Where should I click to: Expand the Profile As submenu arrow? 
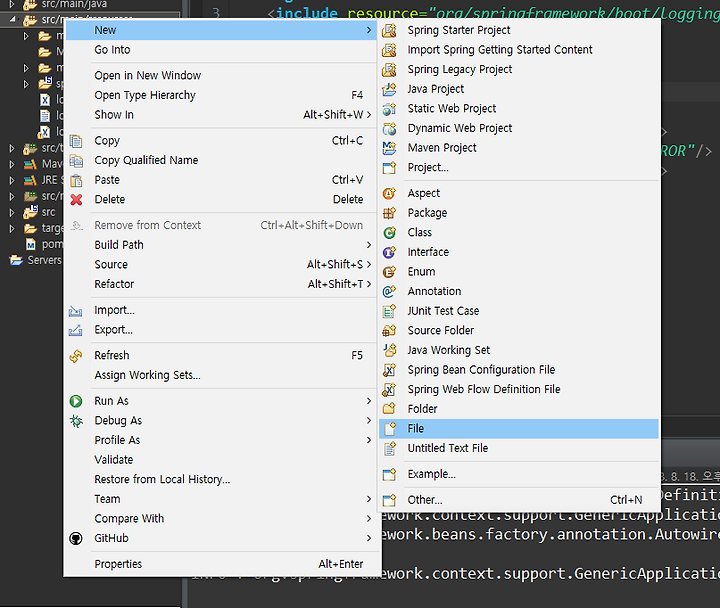[369, 440]
